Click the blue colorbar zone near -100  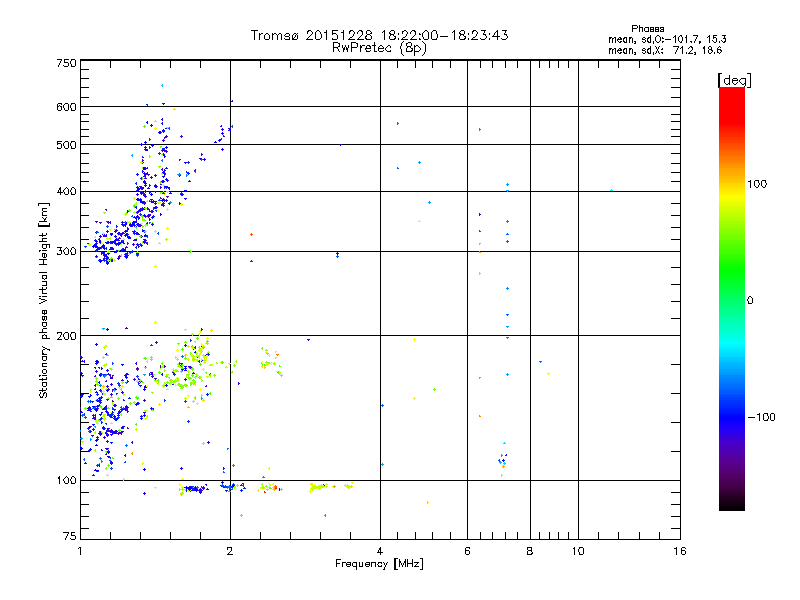point(732,417)
